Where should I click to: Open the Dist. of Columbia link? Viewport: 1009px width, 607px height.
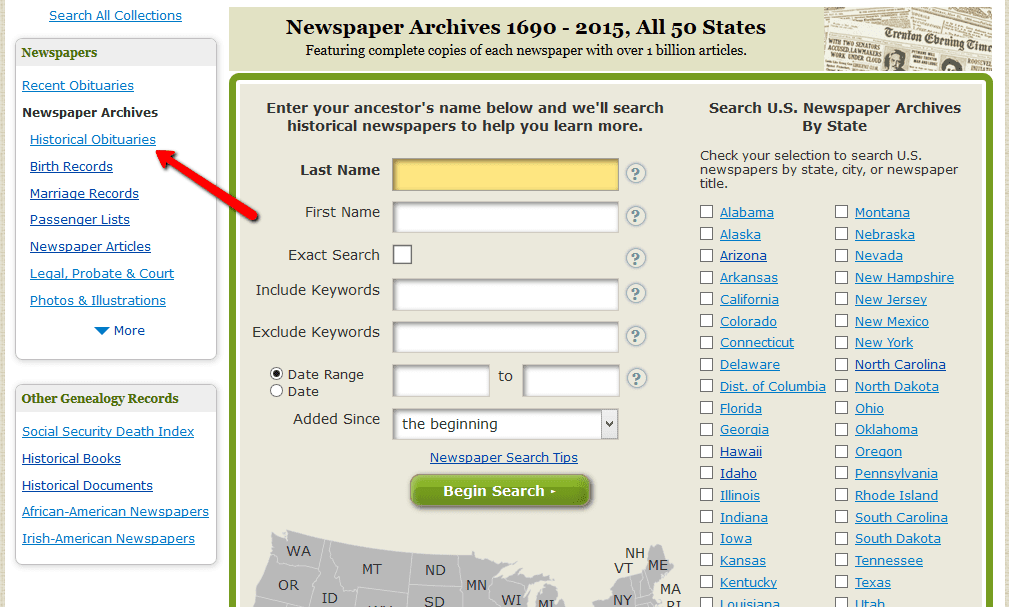point(772,387)
